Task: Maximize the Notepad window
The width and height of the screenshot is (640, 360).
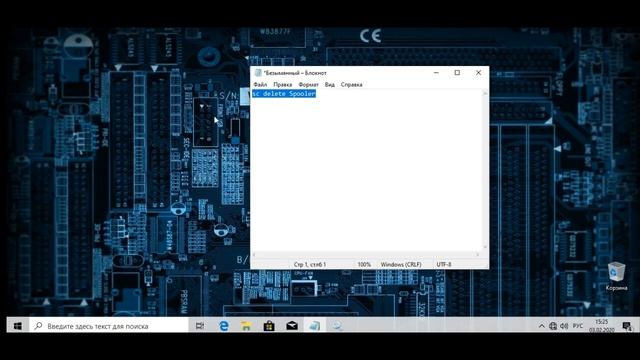Action: click(457, 73)
